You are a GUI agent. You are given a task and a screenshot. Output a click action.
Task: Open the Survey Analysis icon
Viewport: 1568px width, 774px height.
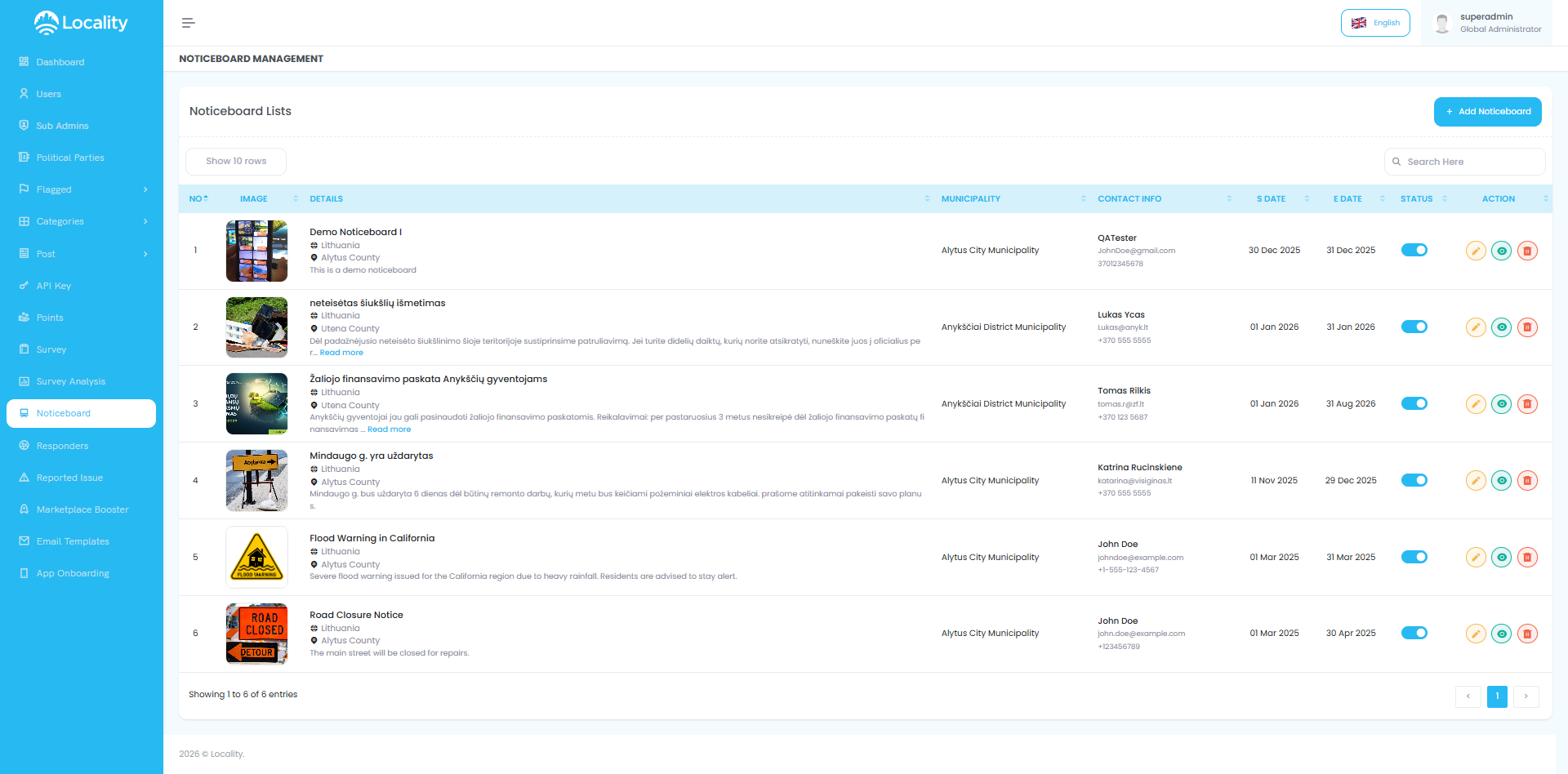[24, 381]
